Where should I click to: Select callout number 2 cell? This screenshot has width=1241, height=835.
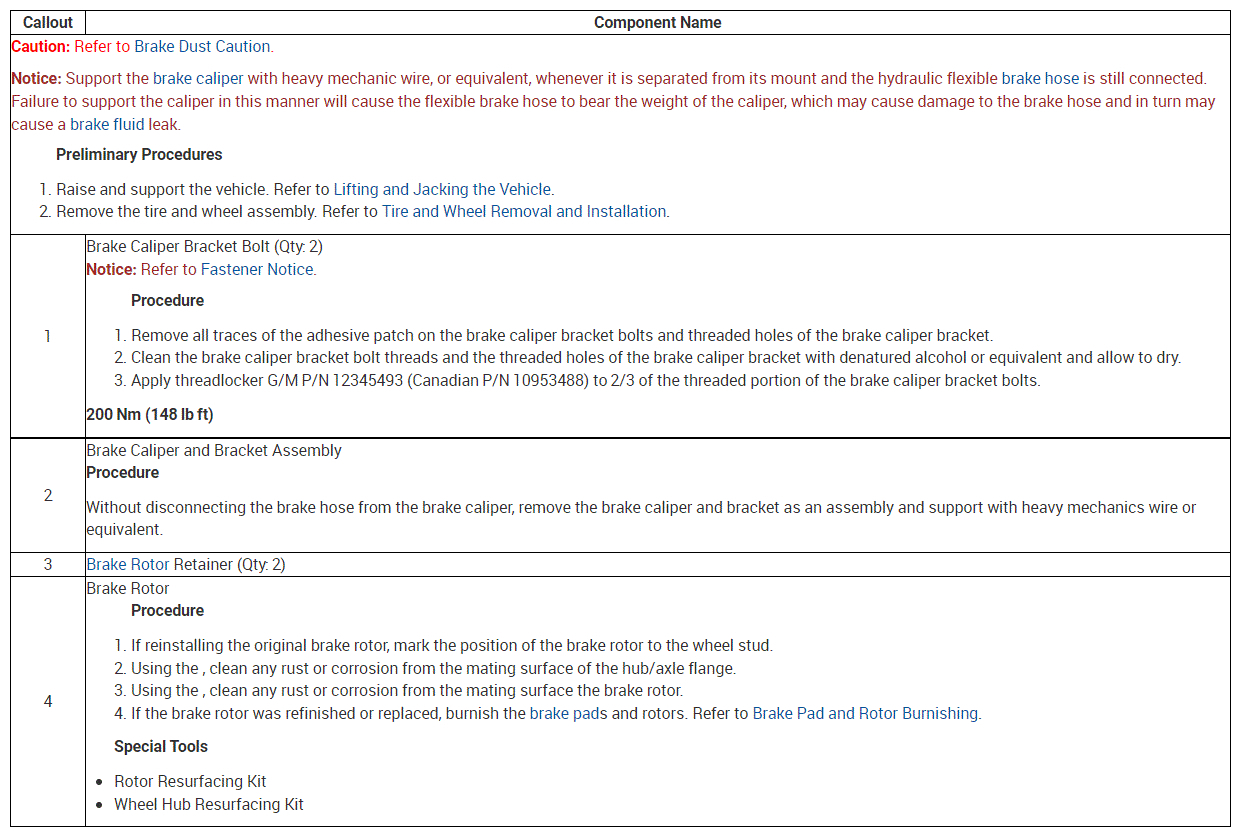[48, 495]
